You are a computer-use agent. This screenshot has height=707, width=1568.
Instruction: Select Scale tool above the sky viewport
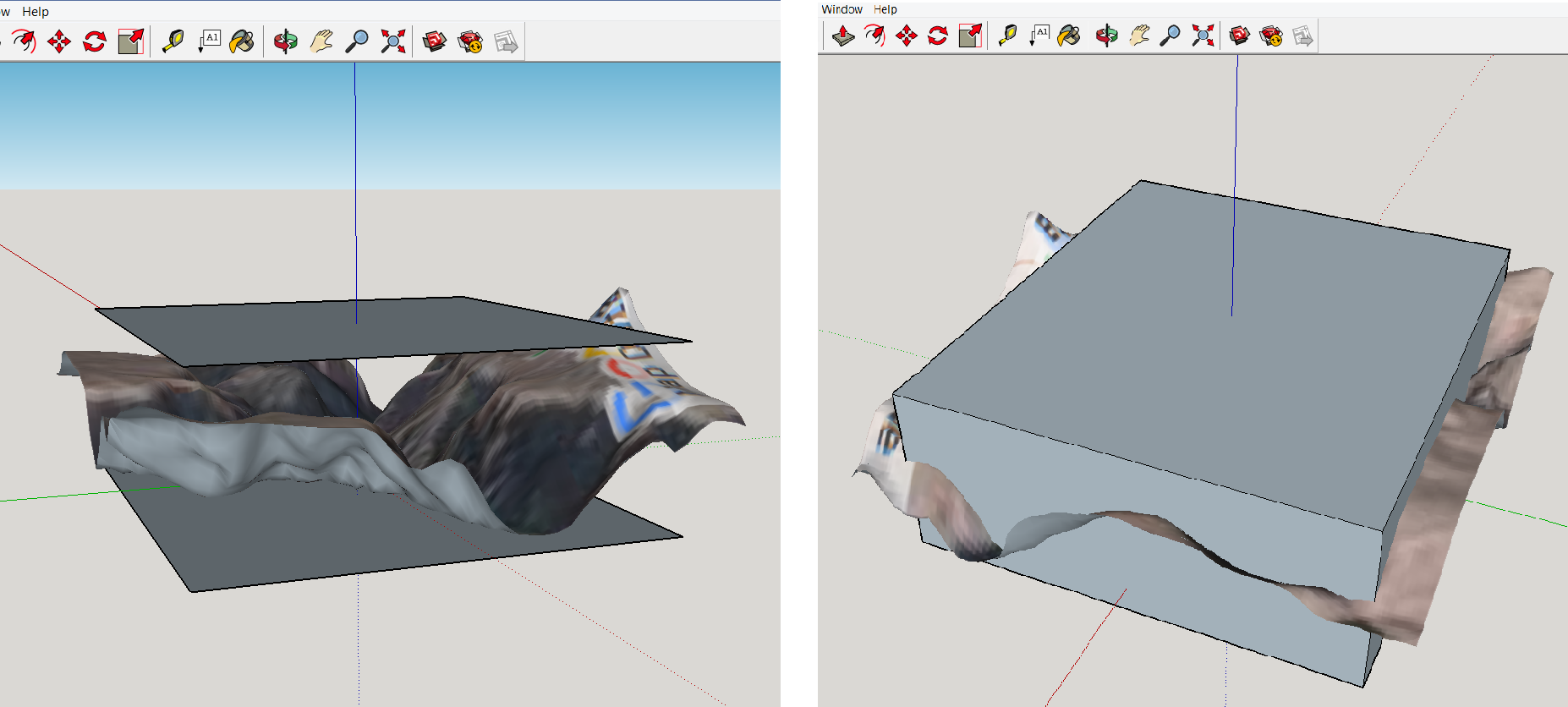tap(130, 41)
